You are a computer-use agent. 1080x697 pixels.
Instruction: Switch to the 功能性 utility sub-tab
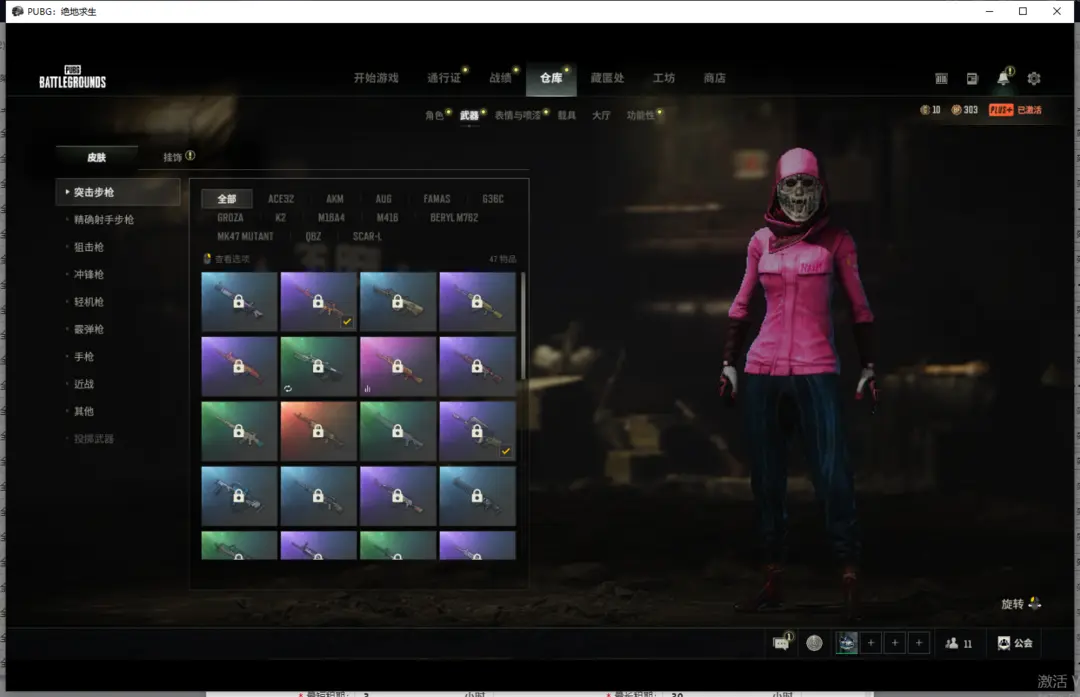coord(641,115)
